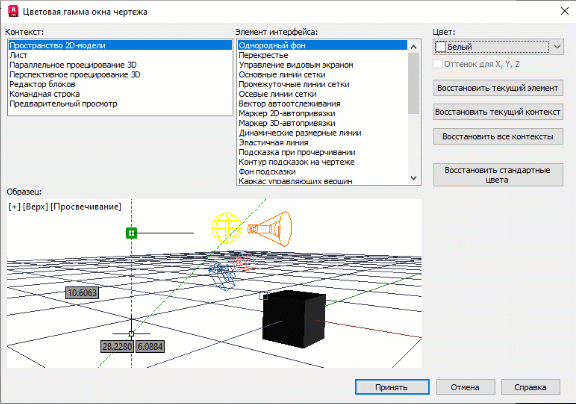Select element 'Промежуточные линии сетки'
Viewport: 576px width, 404px height.
(322, 84)
